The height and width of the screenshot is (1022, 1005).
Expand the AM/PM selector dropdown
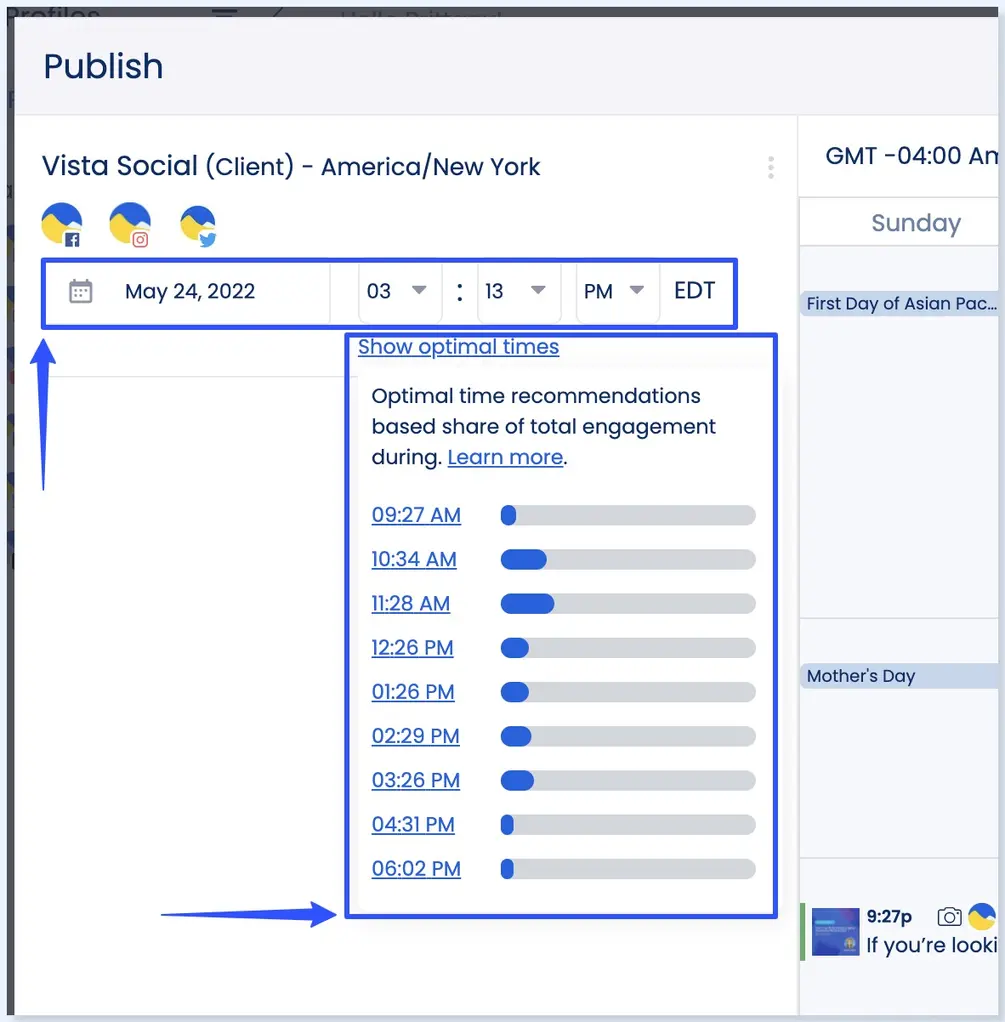tap(614, 291)
